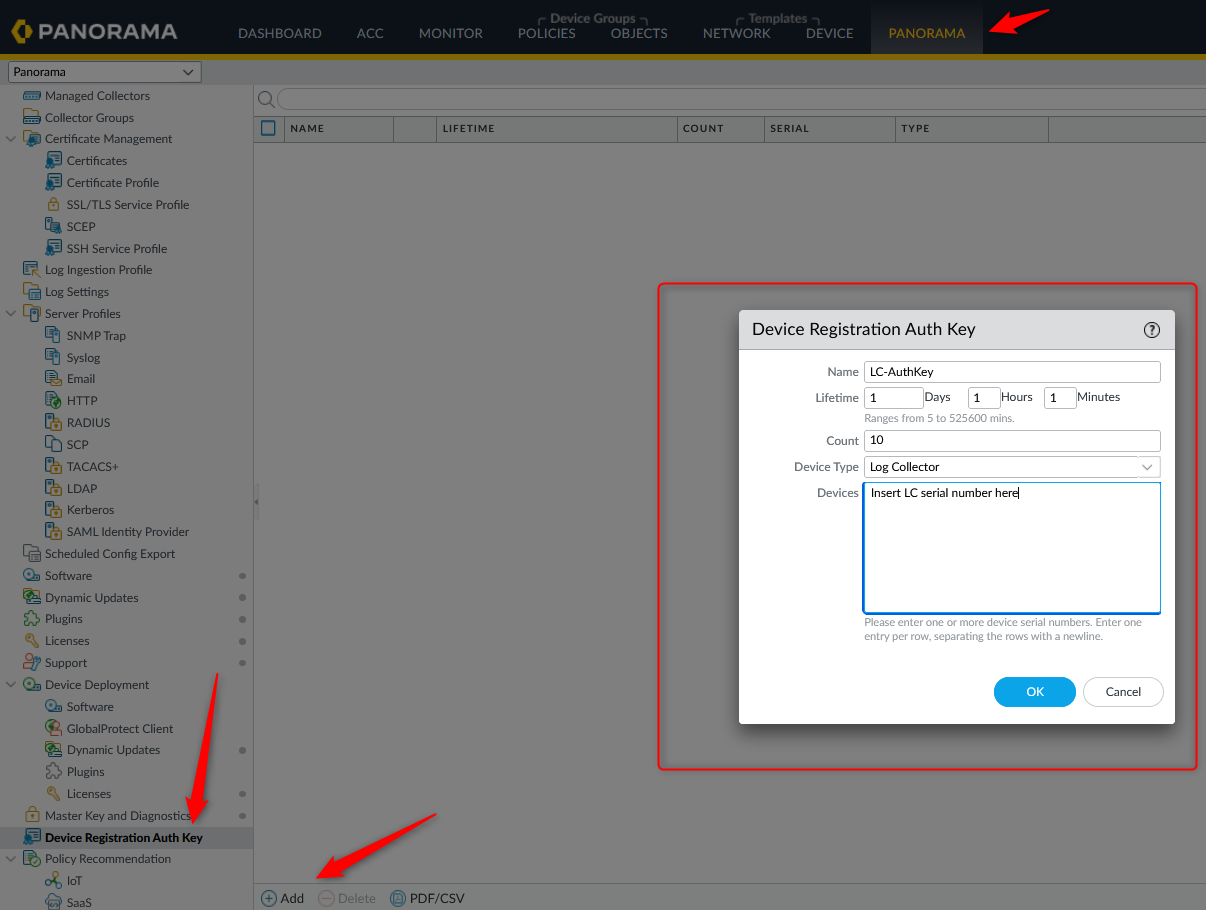This screenshot has height=910, width=1206.
Task: Click the Scheduled Config Export icon
Action: (x=32, y=554)
